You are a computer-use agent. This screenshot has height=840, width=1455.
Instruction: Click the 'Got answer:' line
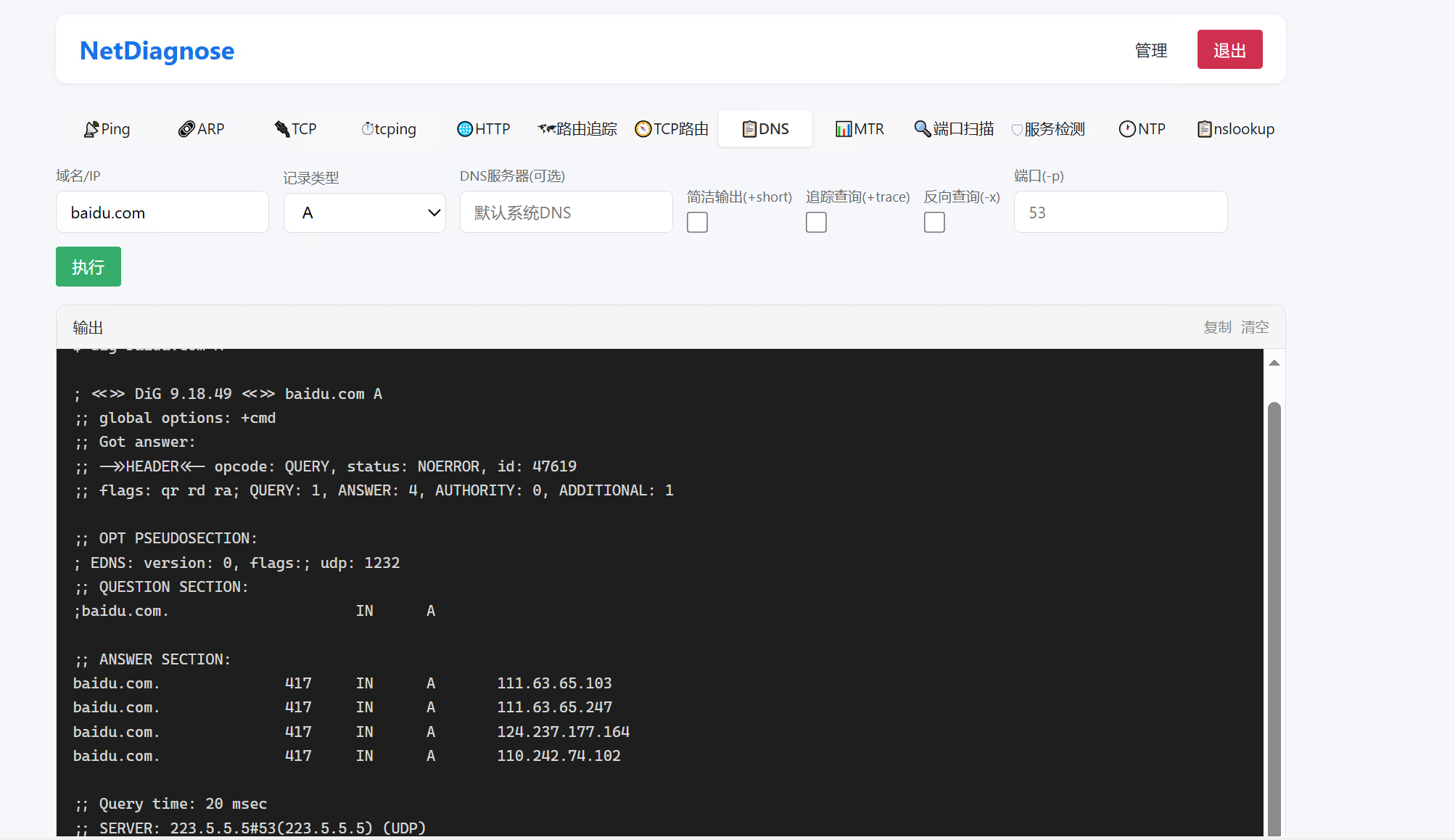135,442
